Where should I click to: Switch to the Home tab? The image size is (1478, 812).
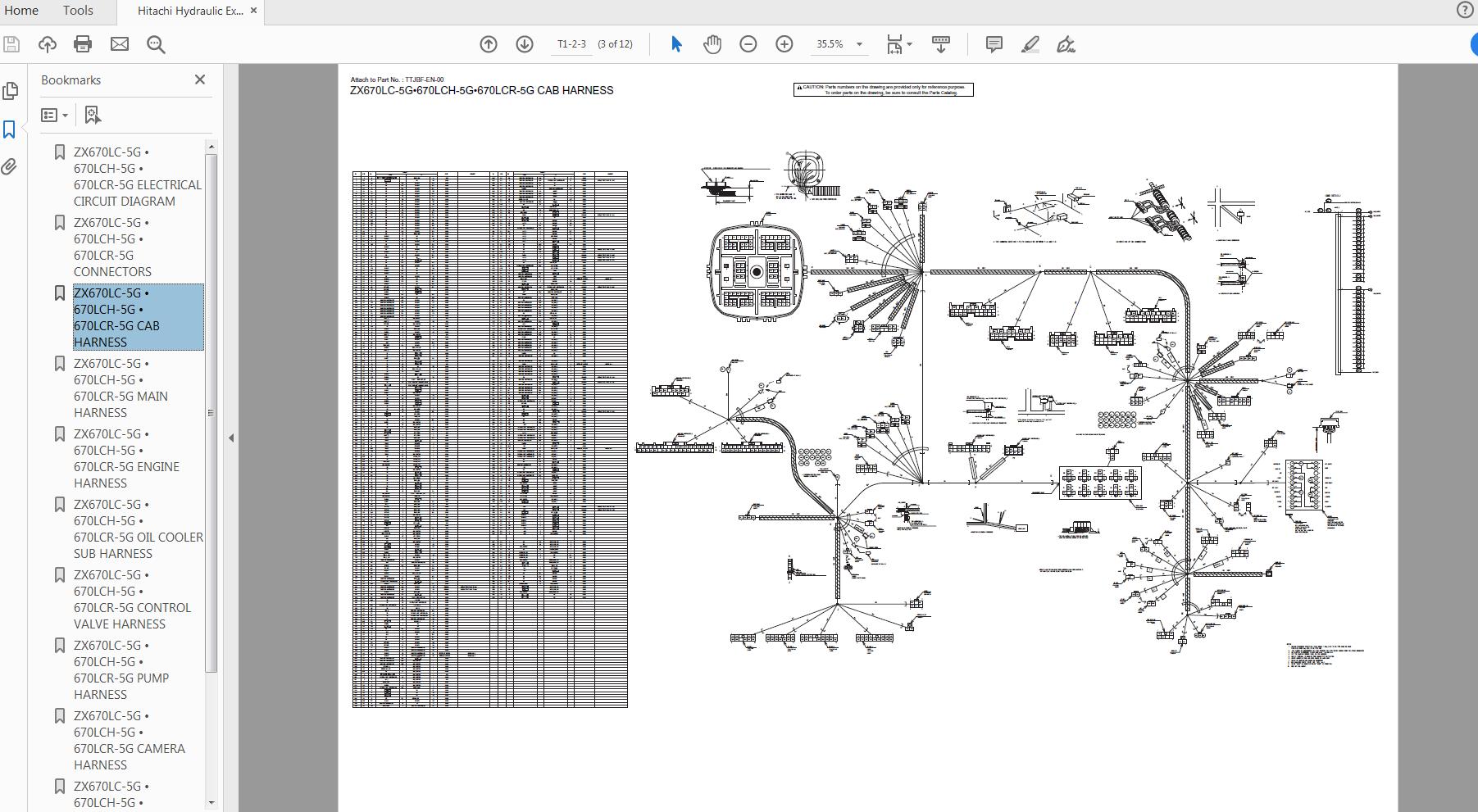tap(21, 11)
